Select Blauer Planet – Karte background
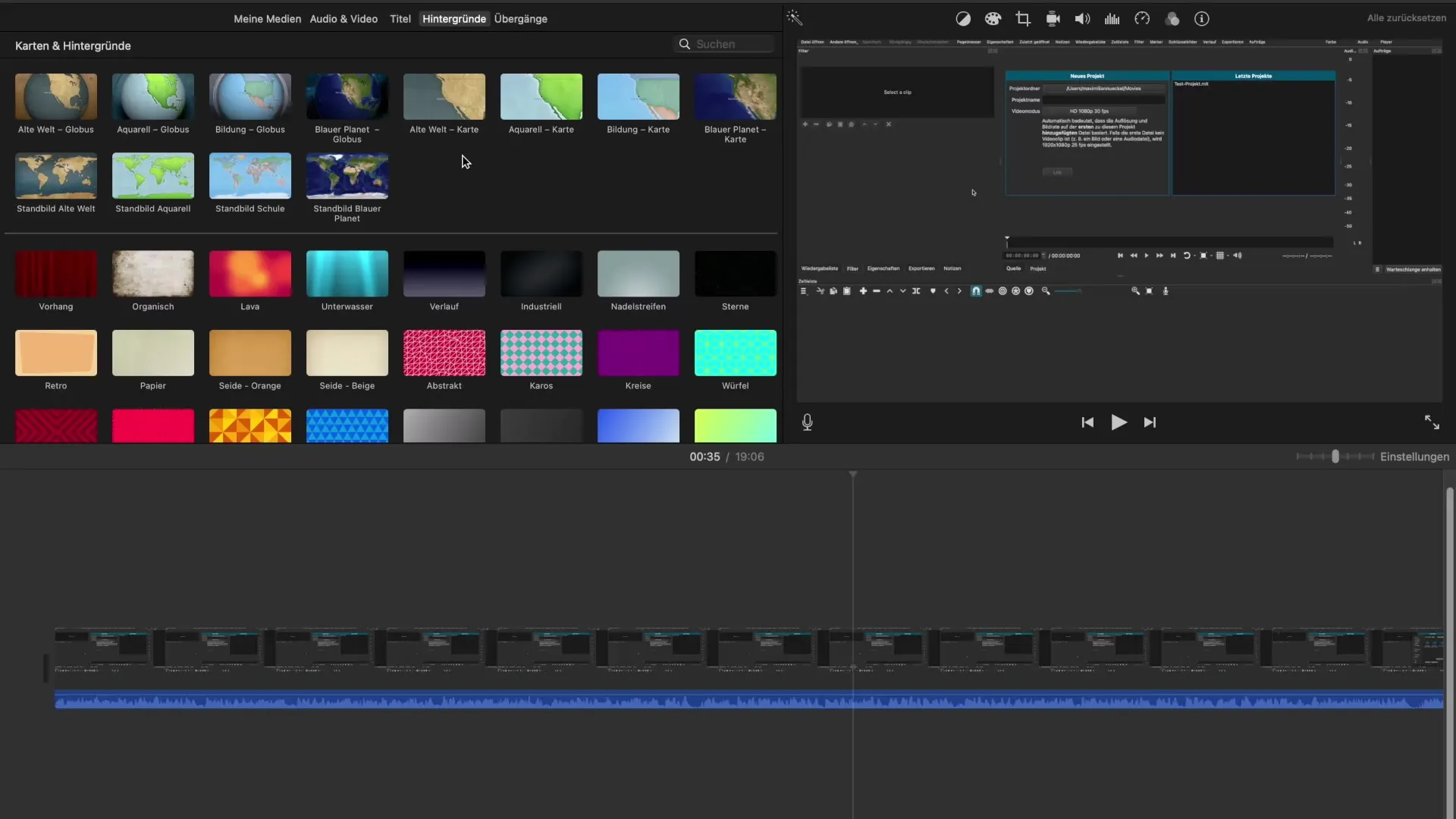 coord(736,97)
